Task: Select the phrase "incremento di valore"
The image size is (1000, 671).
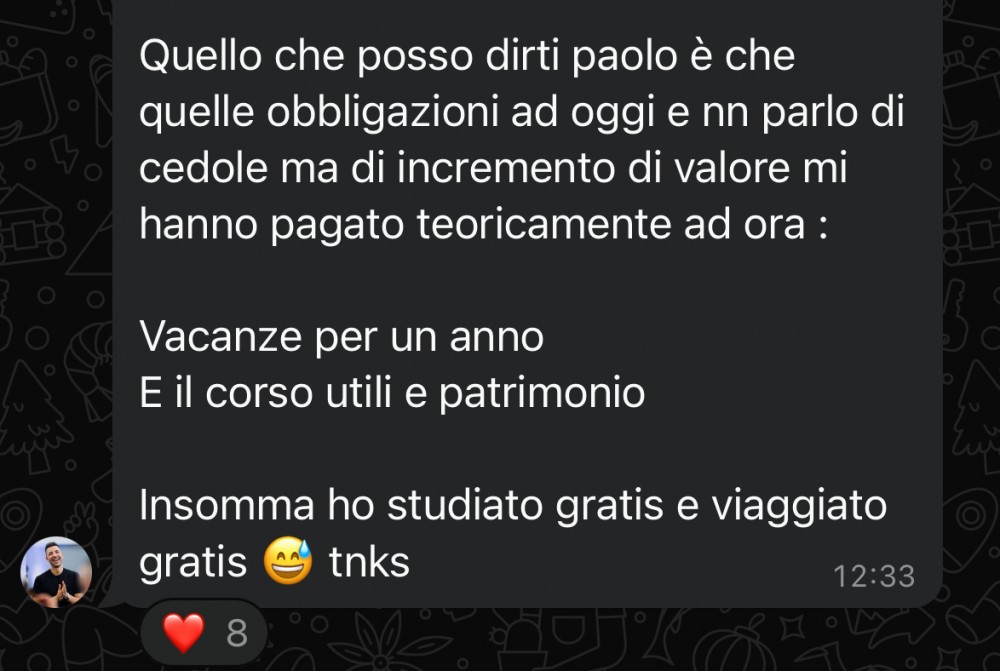Action: (x=622, y=168)
